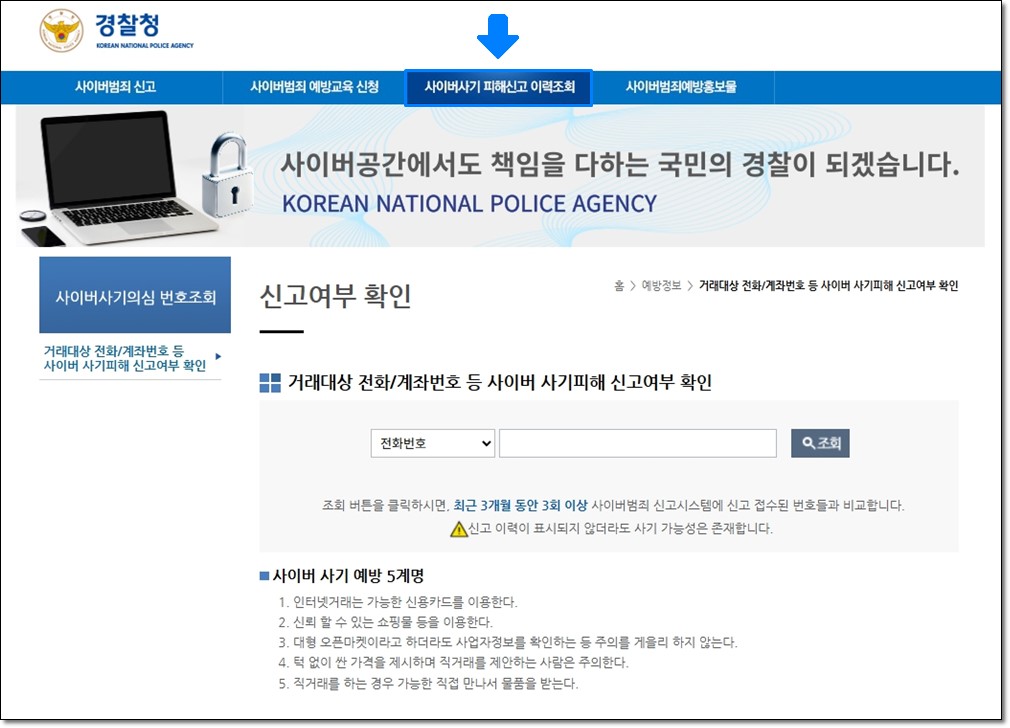Click the blue downward arrow above the menu
1010x728 pixels.
point(498,37)
